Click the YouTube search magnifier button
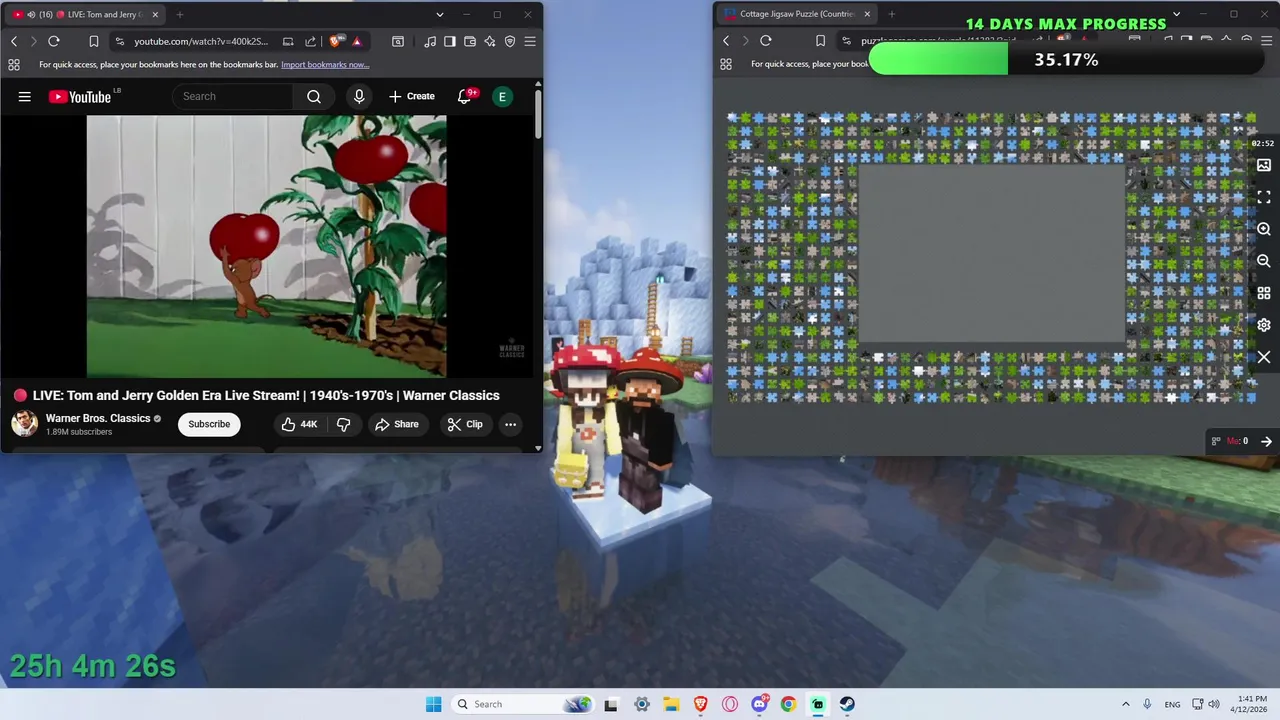1280x720 pixels. (314, 96)
